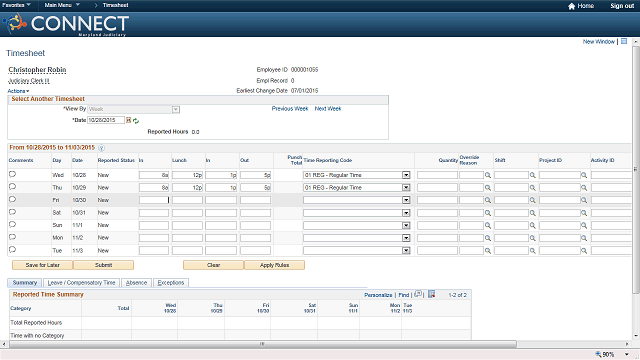The image size is (640, 360).
Task: Click the In time field for Fri 10/30
Action: click(154, 200)
